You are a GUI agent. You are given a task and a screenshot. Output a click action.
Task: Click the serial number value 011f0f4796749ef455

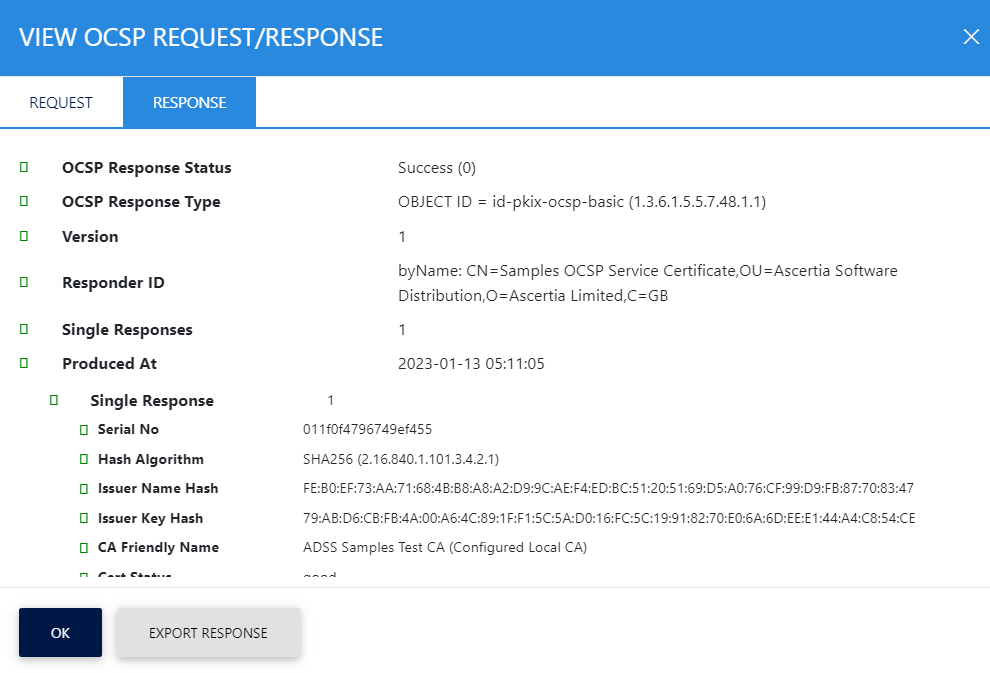pyautogui.click(x=367, y=430)
